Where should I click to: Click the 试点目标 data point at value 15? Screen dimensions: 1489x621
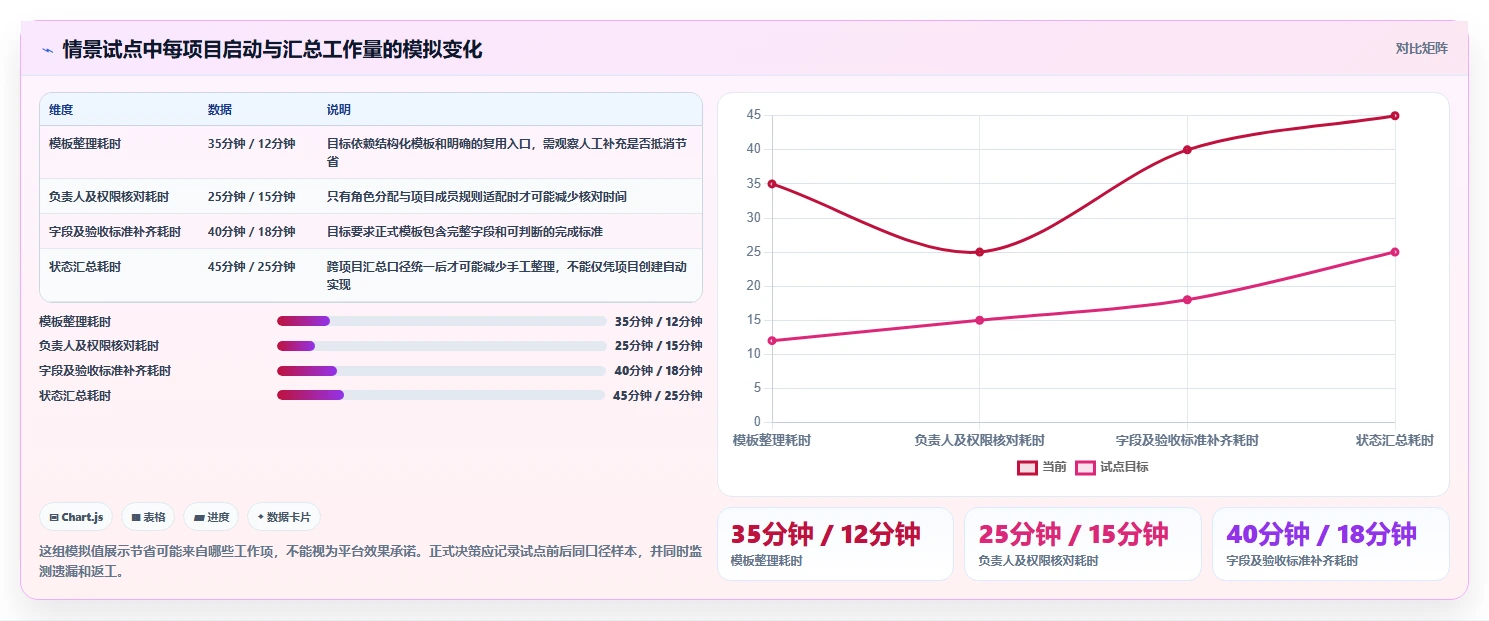pos(980,320)
